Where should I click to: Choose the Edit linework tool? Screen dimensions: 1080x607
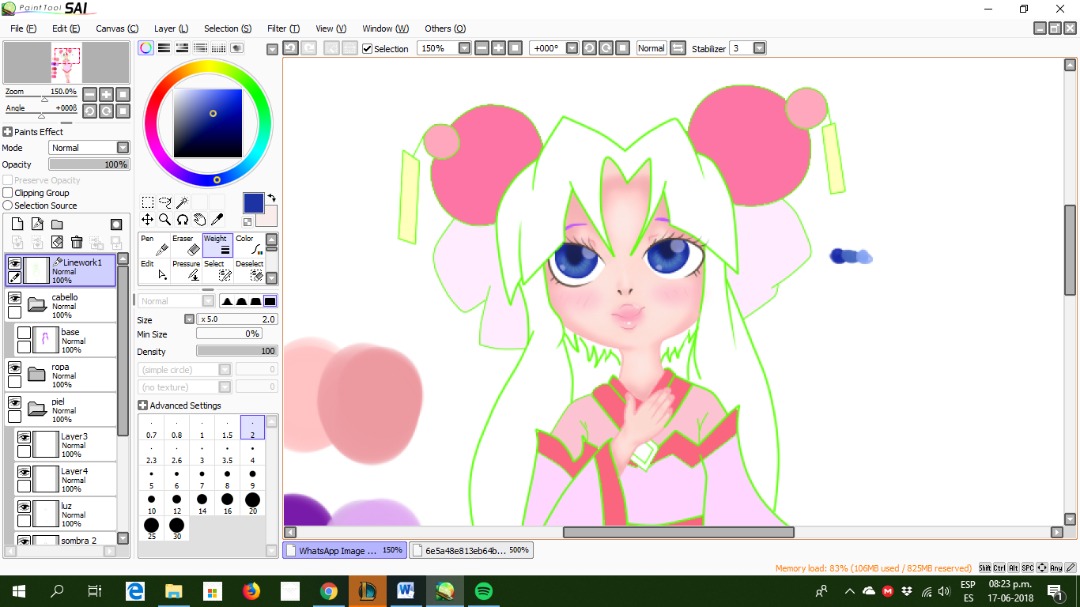coord(155,271)
